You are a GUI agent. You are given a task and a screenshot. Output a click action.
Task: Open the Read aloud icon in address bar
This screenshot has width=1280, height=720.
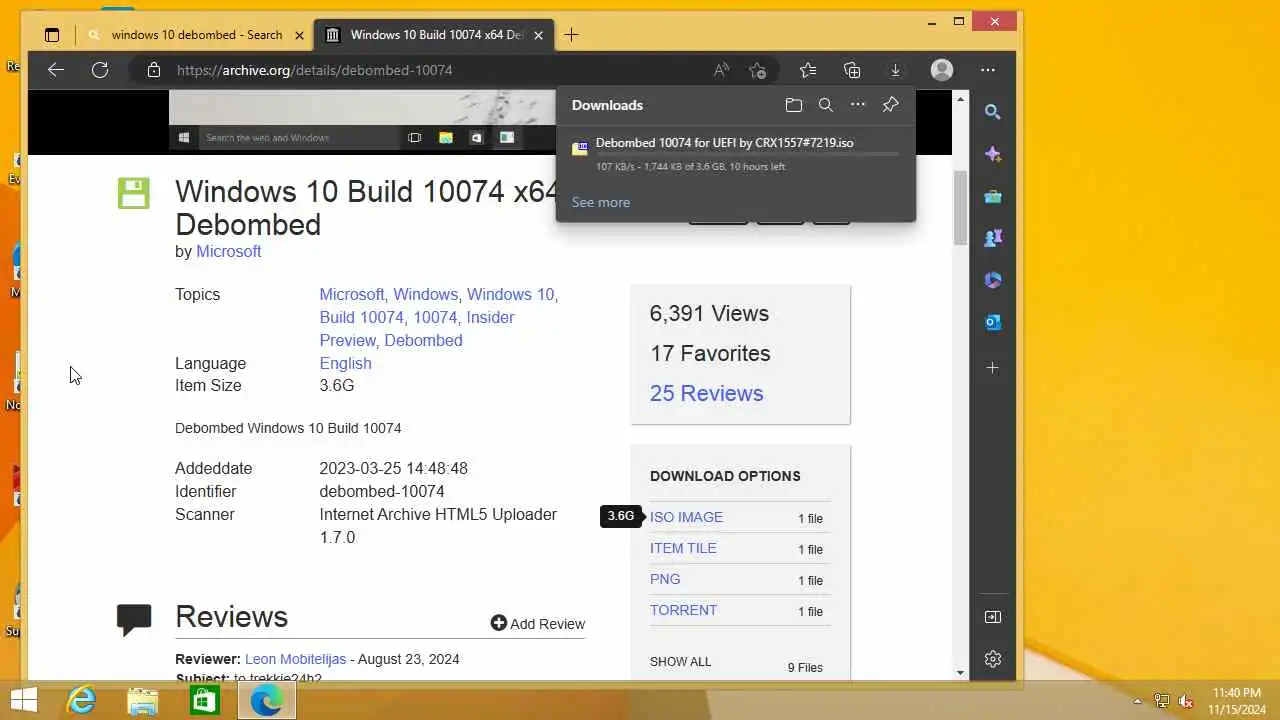pos(721,70)
